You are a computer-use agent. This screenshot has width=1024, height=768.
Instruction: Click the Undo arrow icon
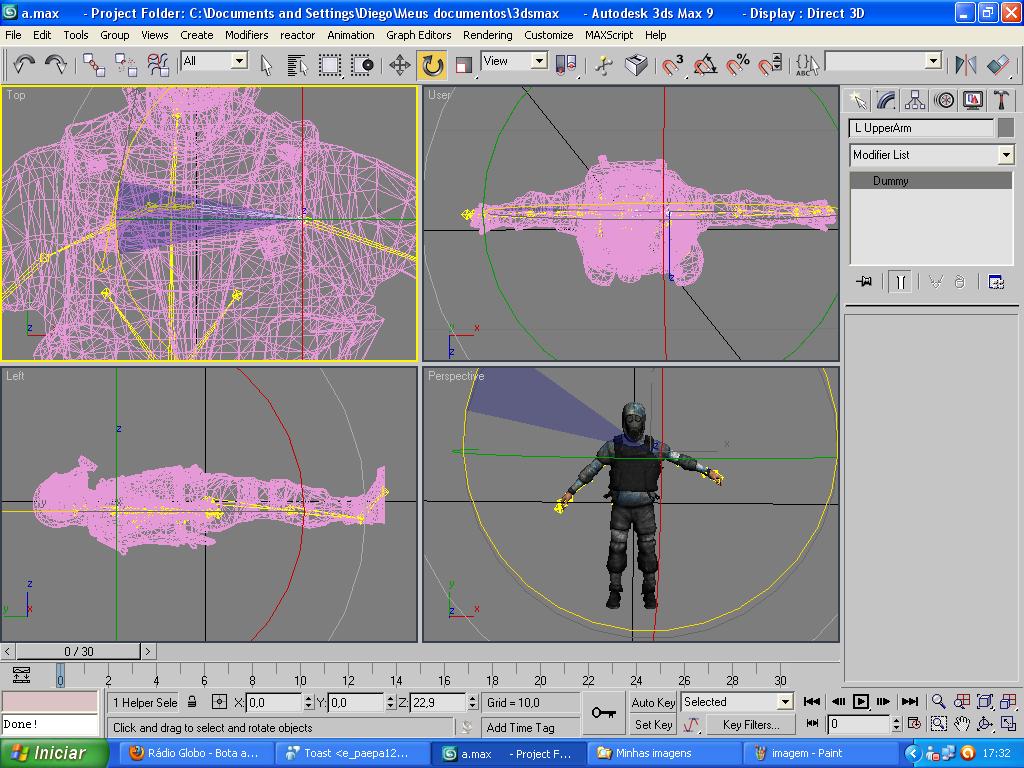point(24,65)
